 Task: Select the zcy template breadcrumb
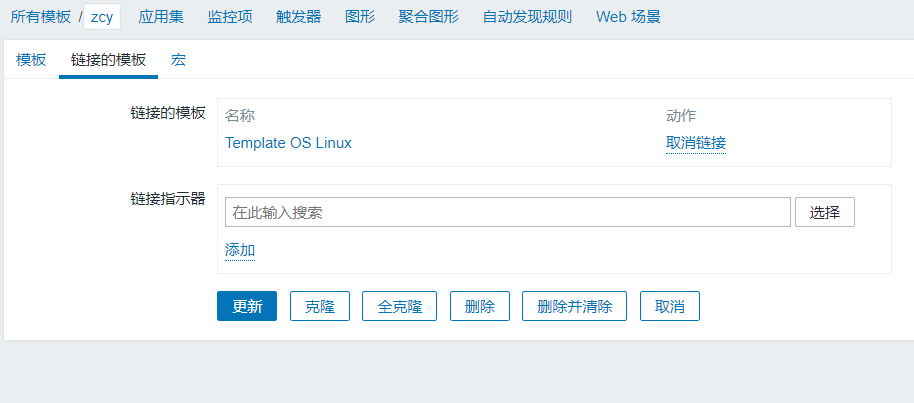(x=102, y=17)
